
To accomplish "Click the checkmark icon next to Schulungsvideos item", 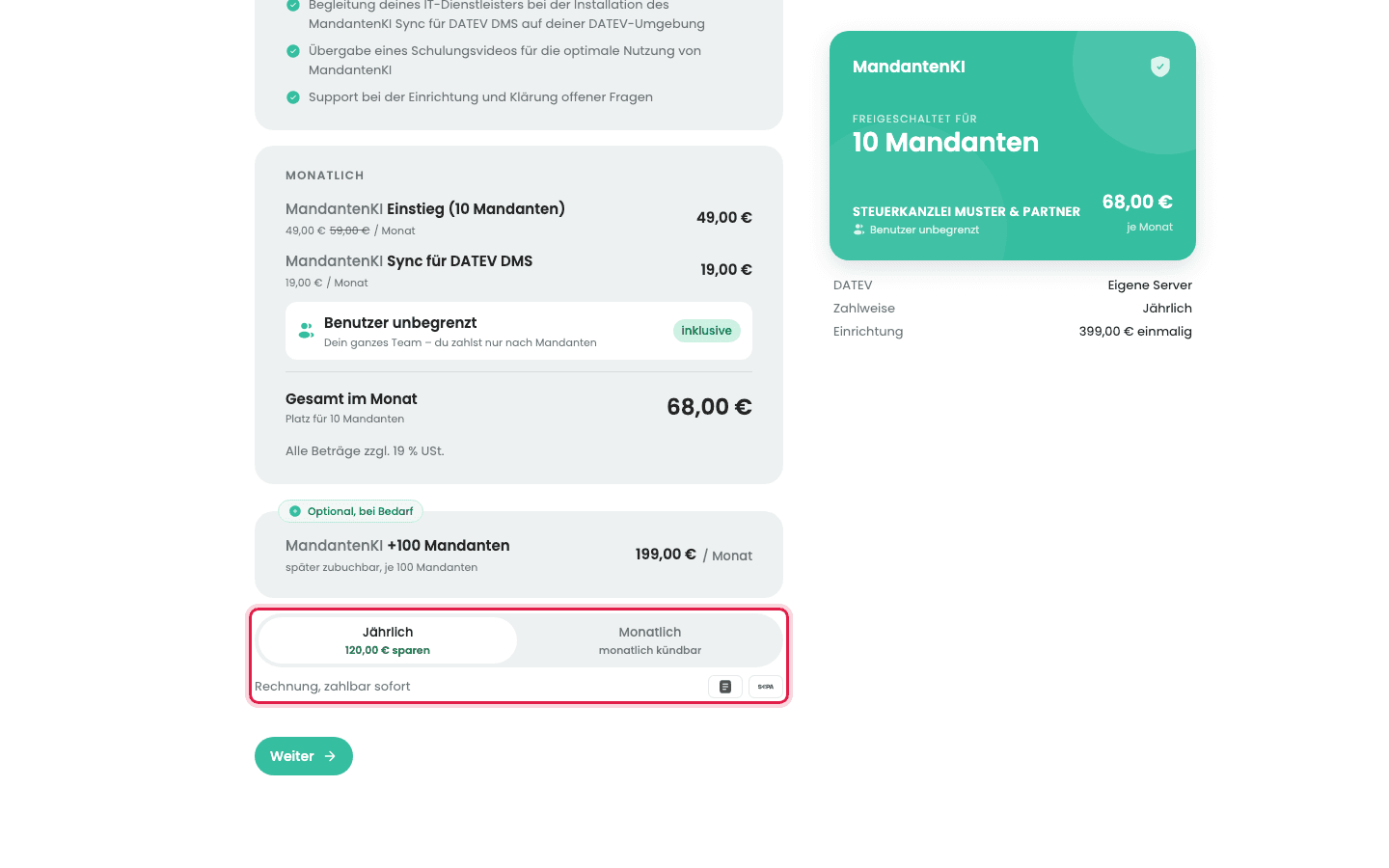I will click(x=293, y=51).
